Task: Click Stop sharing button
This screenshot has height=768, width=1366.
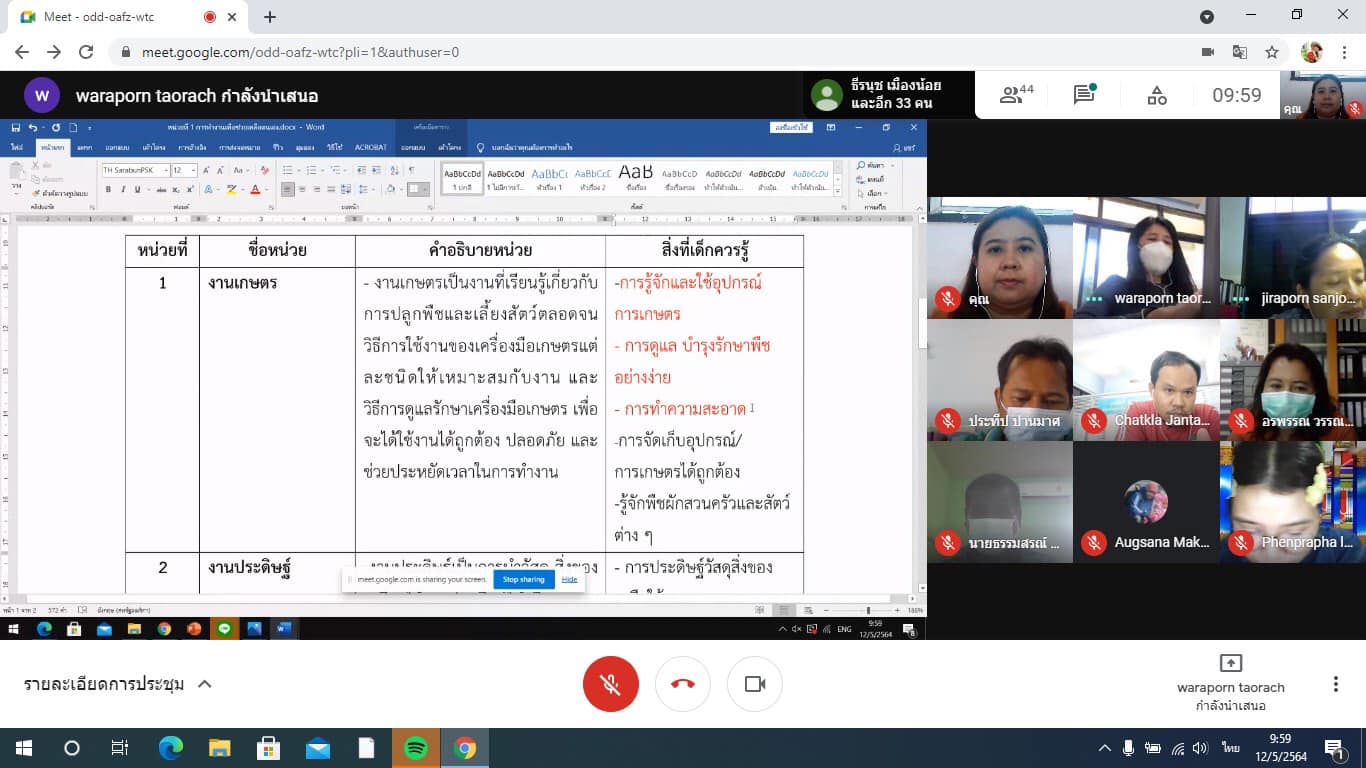Action: tap(523, 579)
